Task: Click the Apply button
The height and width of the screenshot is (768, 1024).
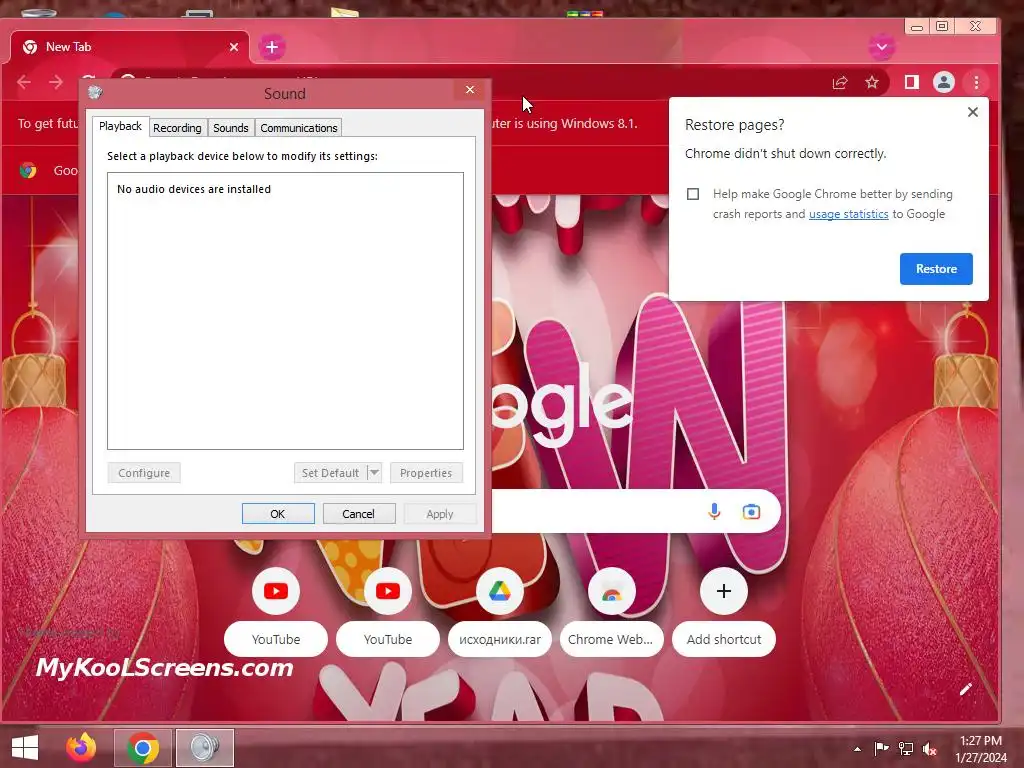Action: [x=440, y=514]
